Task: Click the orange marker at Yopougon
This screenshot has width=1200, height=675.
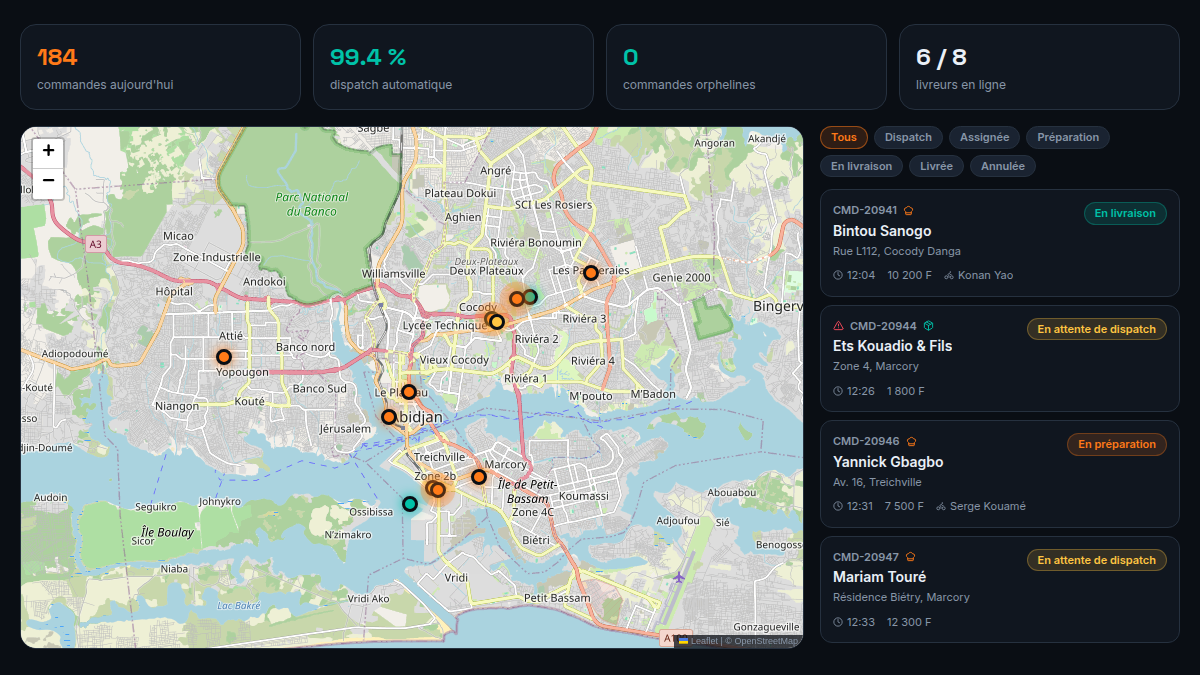Action: pyautogui.click(x=224, y=357)
